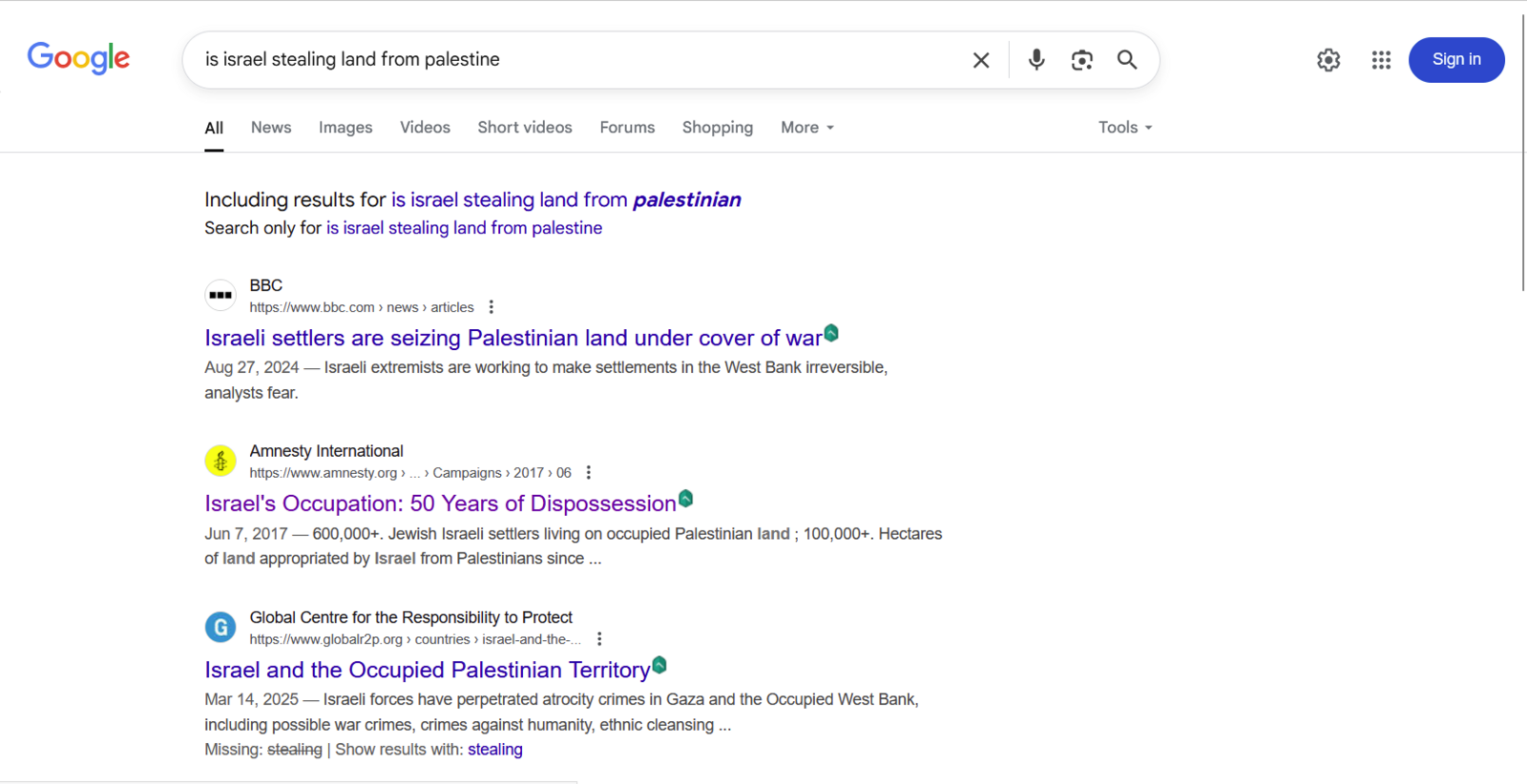Click green badge beside Amnesty result title

click(685, 499)
